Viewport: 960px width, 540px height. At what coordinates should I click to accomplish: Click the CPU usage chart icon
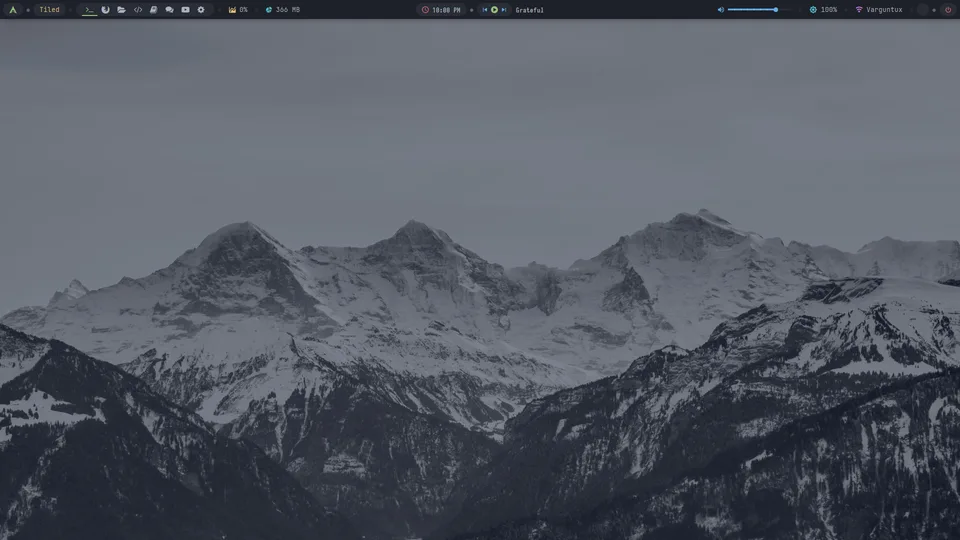click(232, 10)
